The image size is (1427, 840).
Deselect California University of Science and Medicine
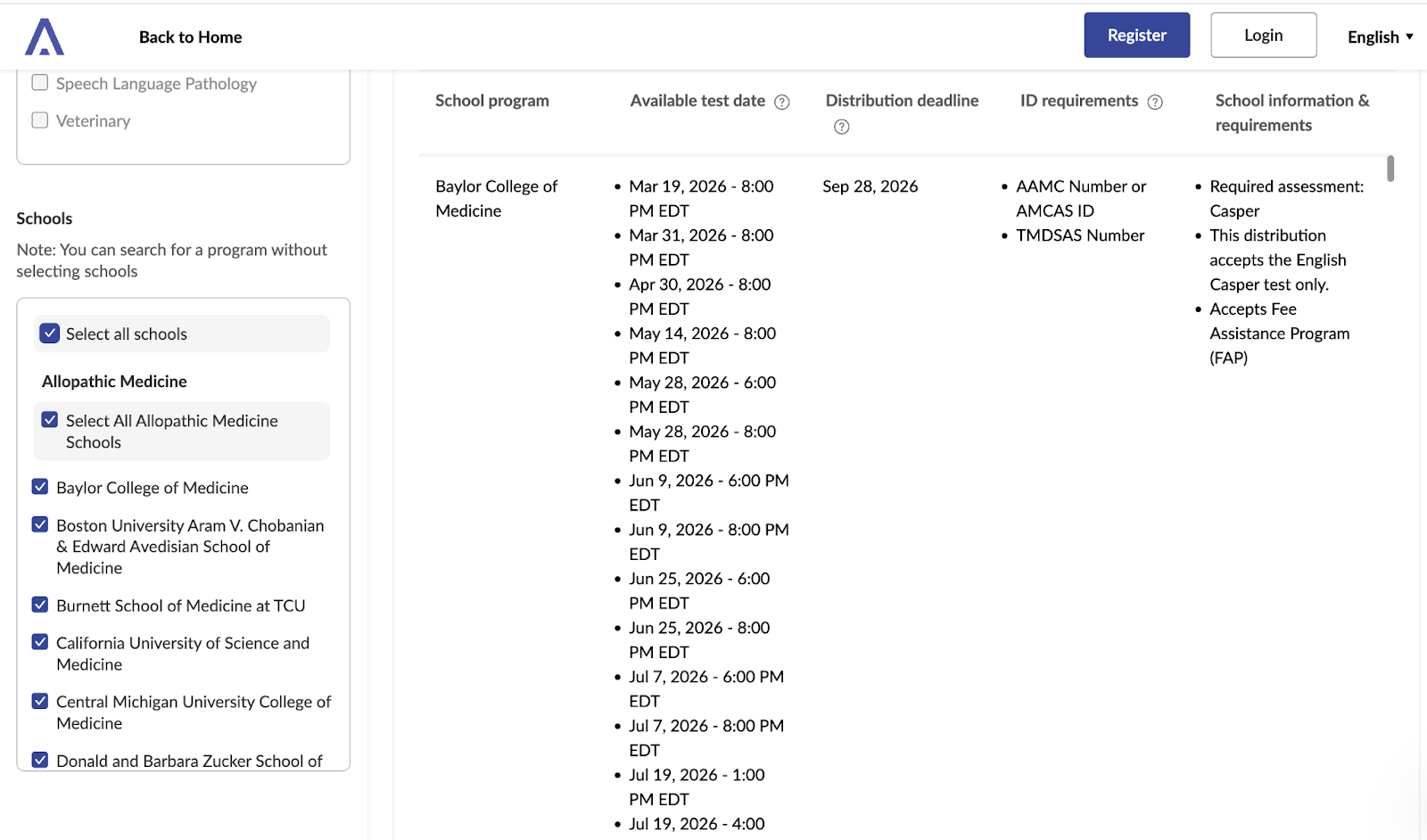click(39, 642)
